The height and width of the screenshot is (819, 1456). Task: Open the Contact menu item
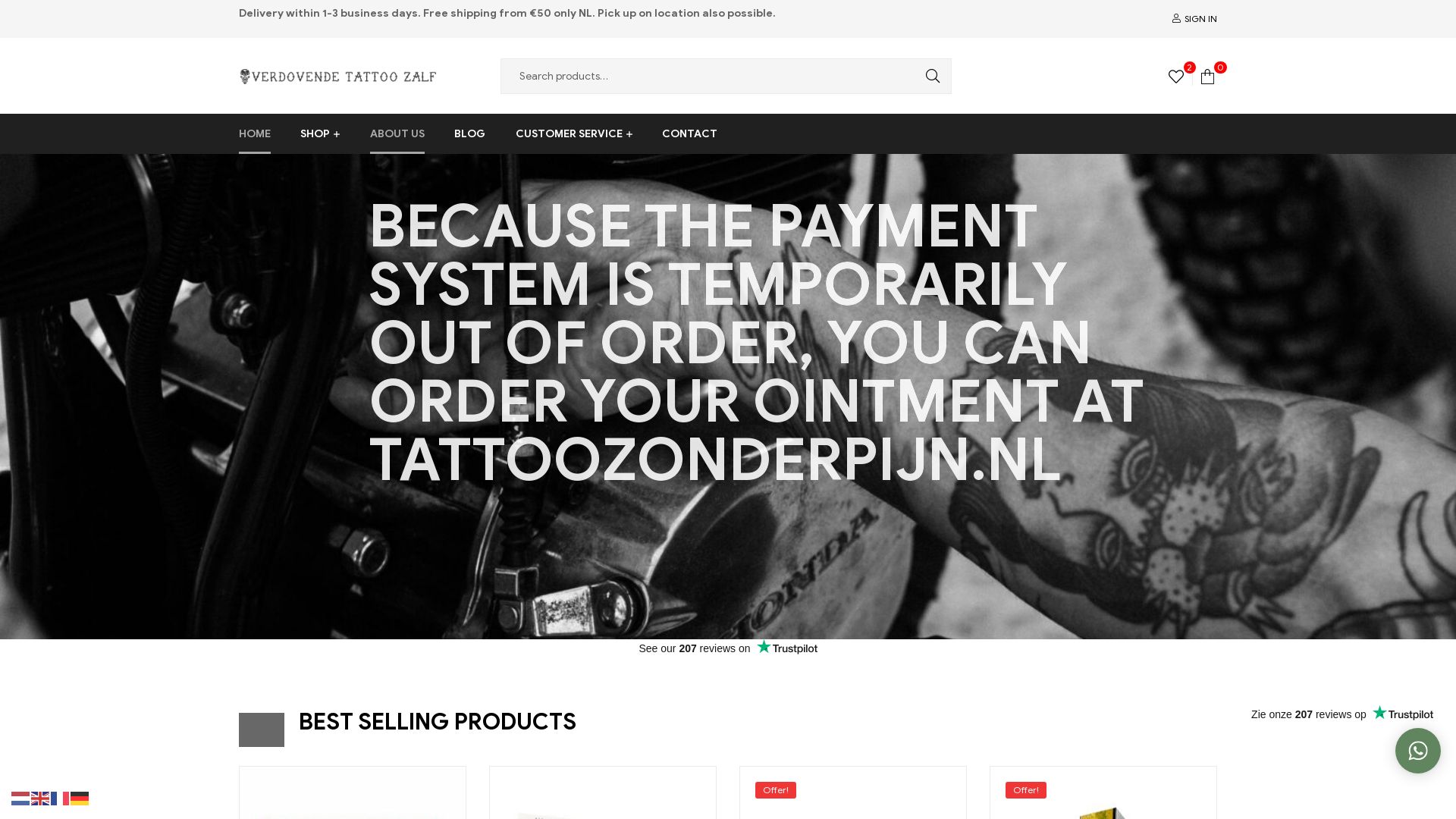click(x=689, y=133)
